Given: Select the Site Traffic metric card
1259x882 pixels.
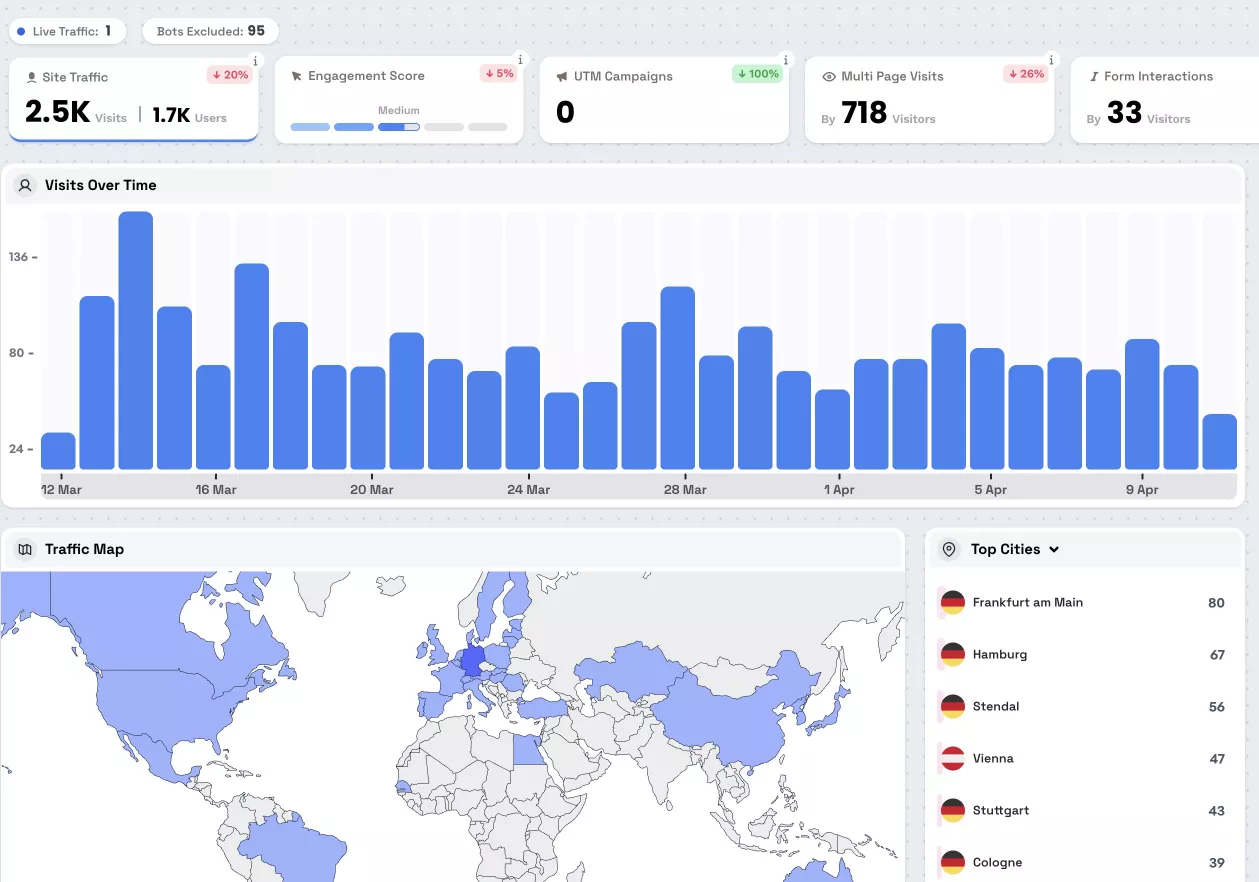Looking at the screenshot, I should [133, 100].
